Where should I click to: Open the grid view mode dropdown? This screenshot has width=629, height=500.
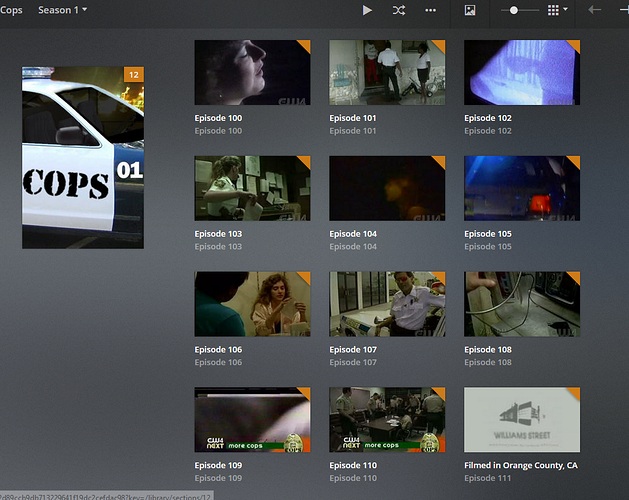pos(558,10)
